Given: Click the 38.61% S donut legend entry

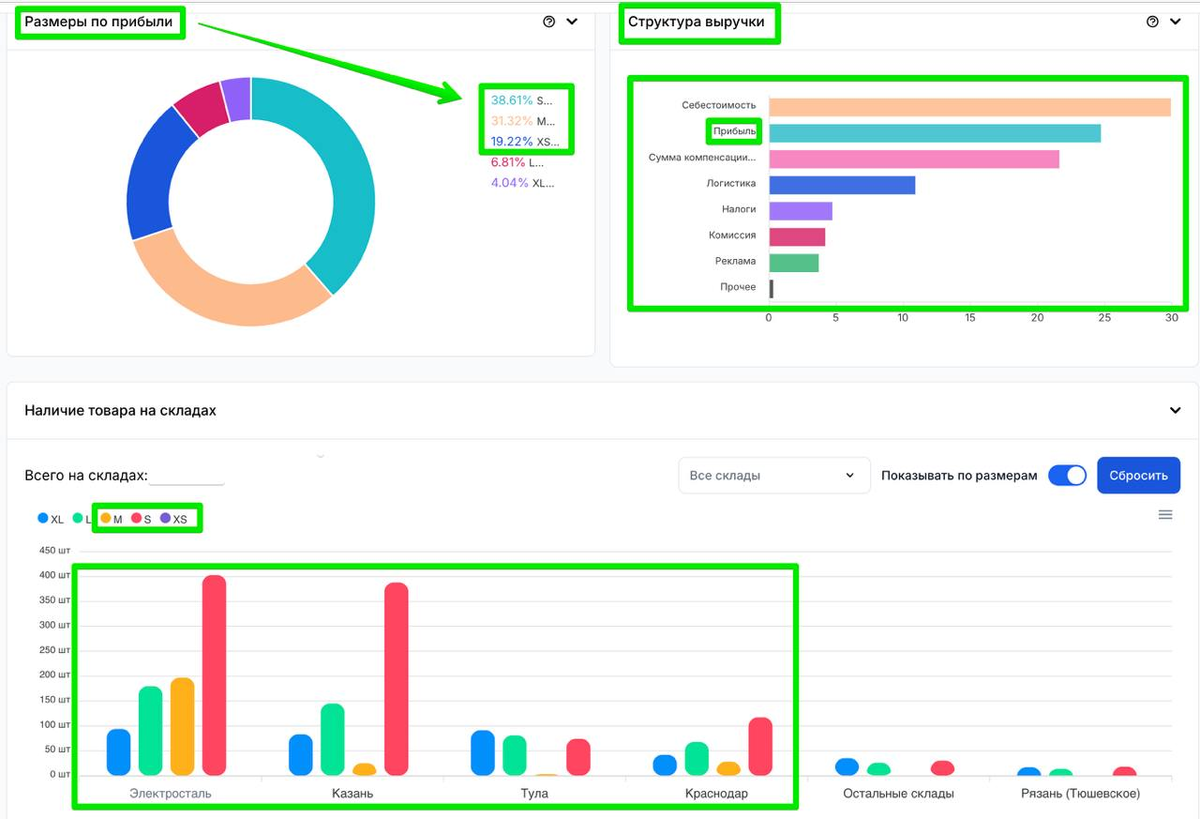Looking at the screenshot, I should (521, 101).
